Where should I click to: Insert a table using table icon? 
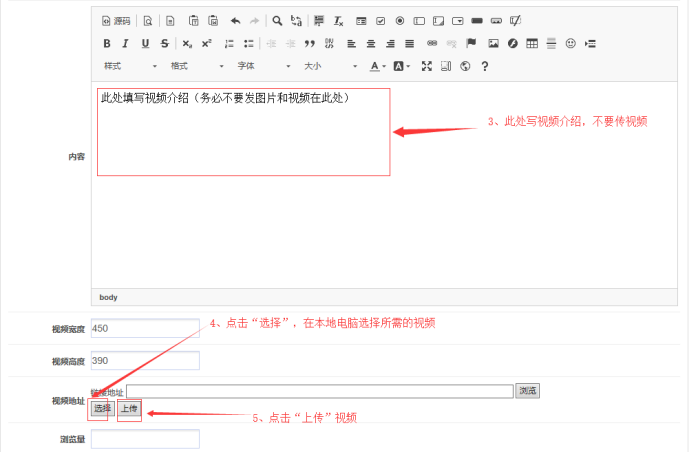pyautogui.click(x=532, y=43)
